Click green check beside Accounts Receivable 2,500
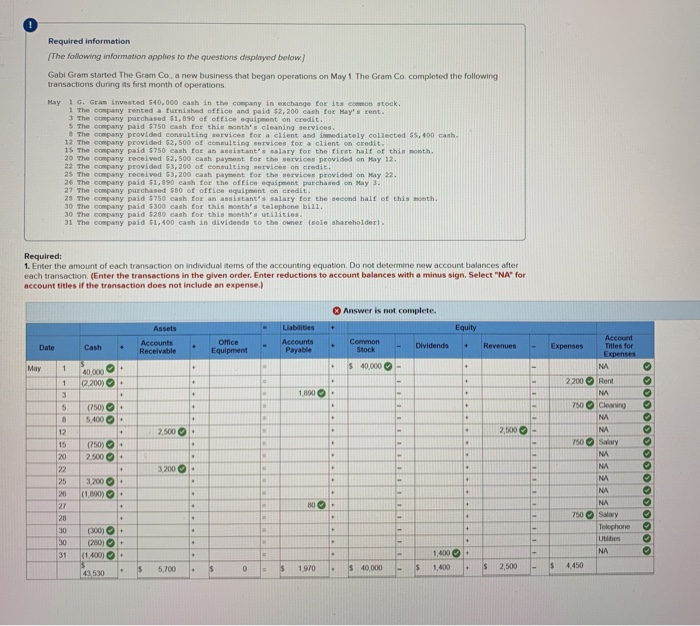 pyautogui.click(x=182, y=432)
